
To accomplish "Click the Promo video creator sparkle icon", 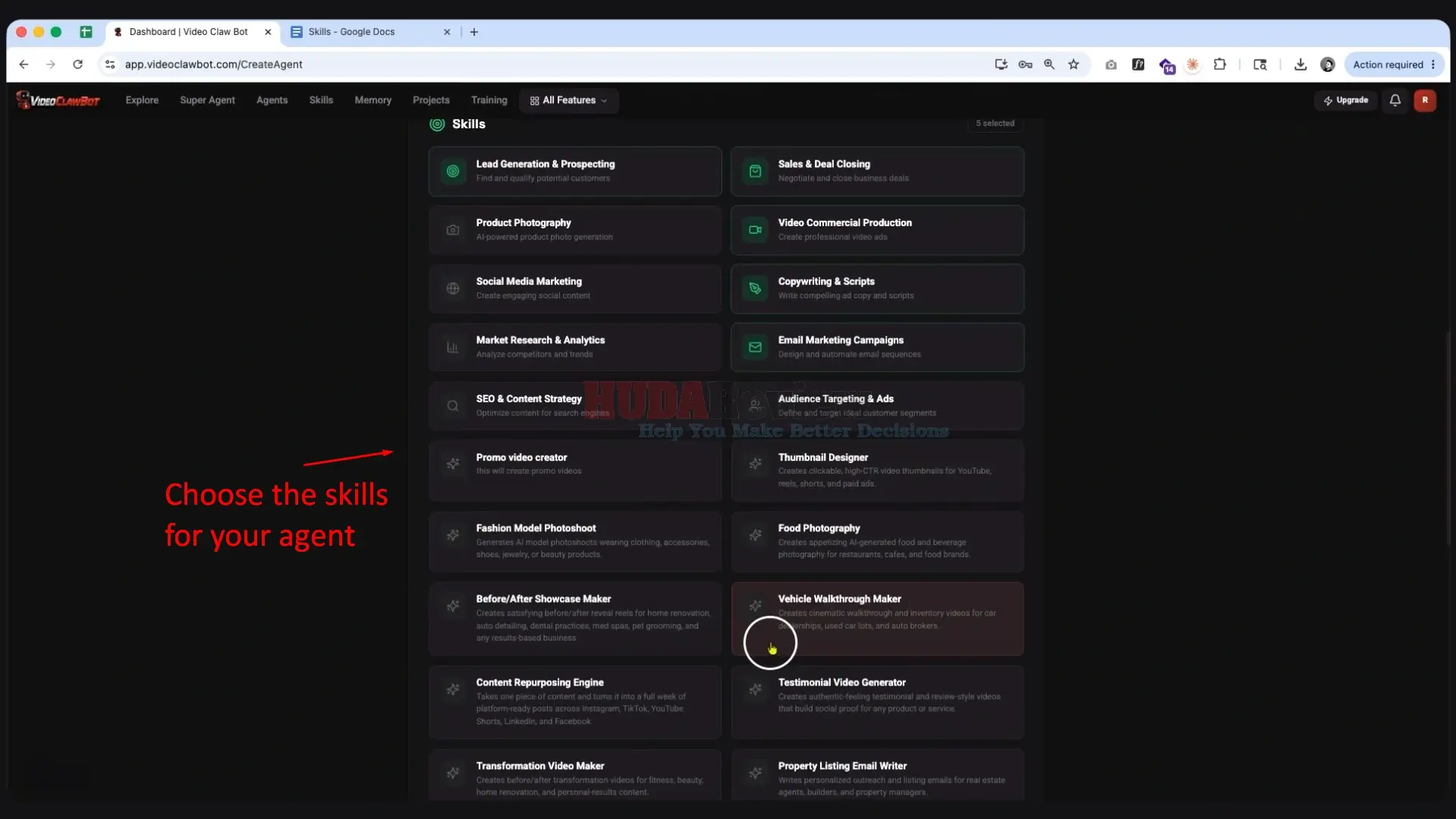I will click(453, 464).
